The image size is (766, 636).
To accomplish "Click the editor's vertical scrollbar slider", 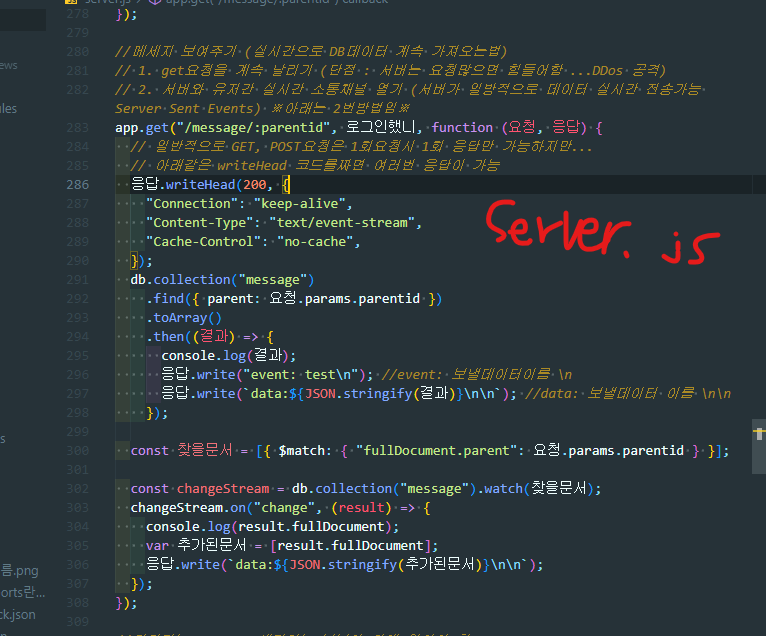I will click(759, 446).
